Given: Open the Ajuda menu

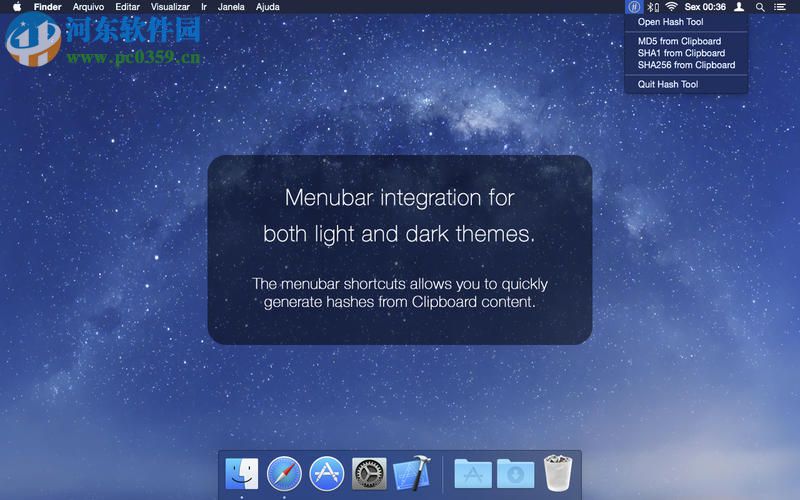Looking at the screenshot, I should tap(267, 7).
